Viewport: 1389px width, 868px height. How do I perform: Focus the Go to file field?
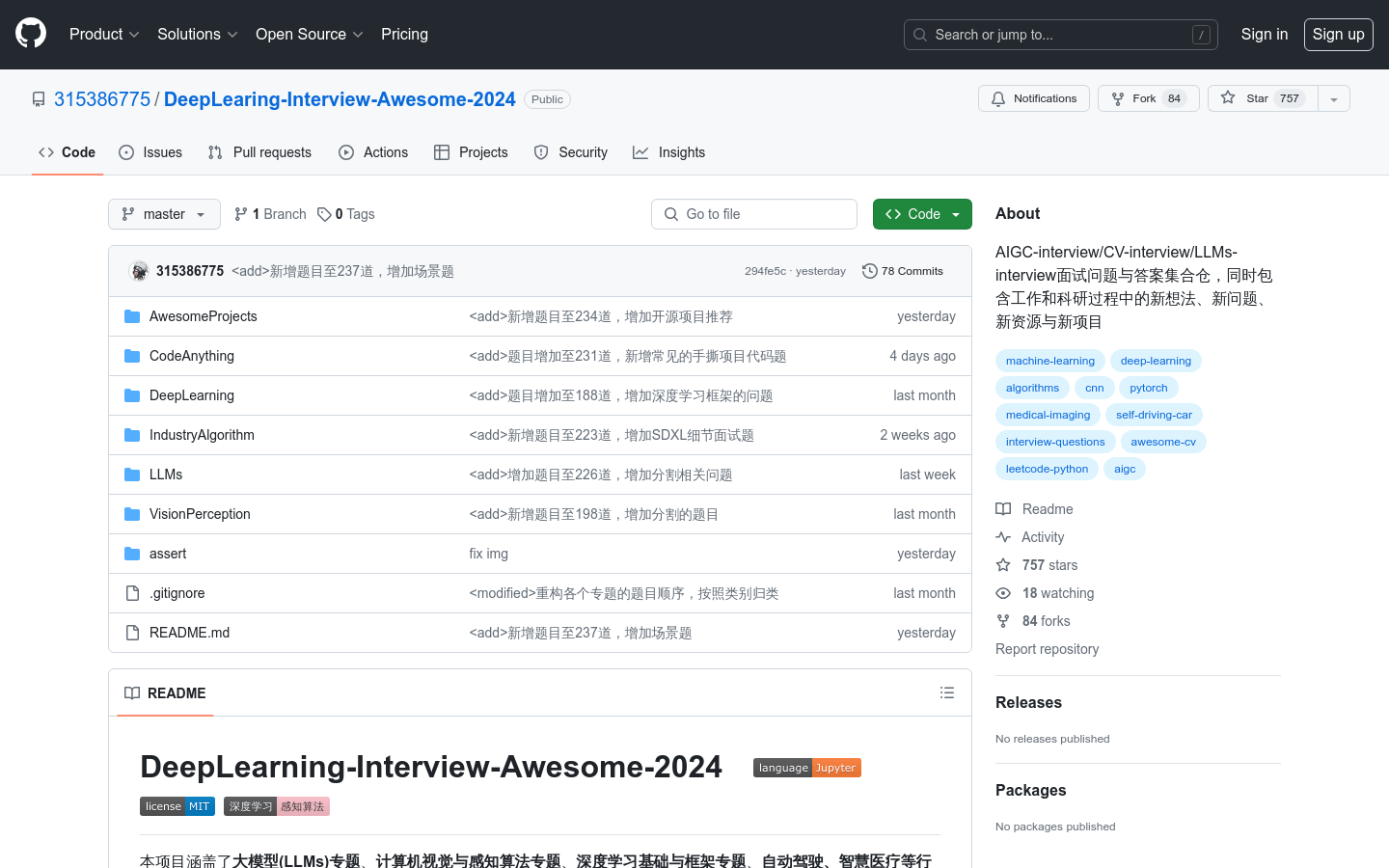click(x=754, y=214)
